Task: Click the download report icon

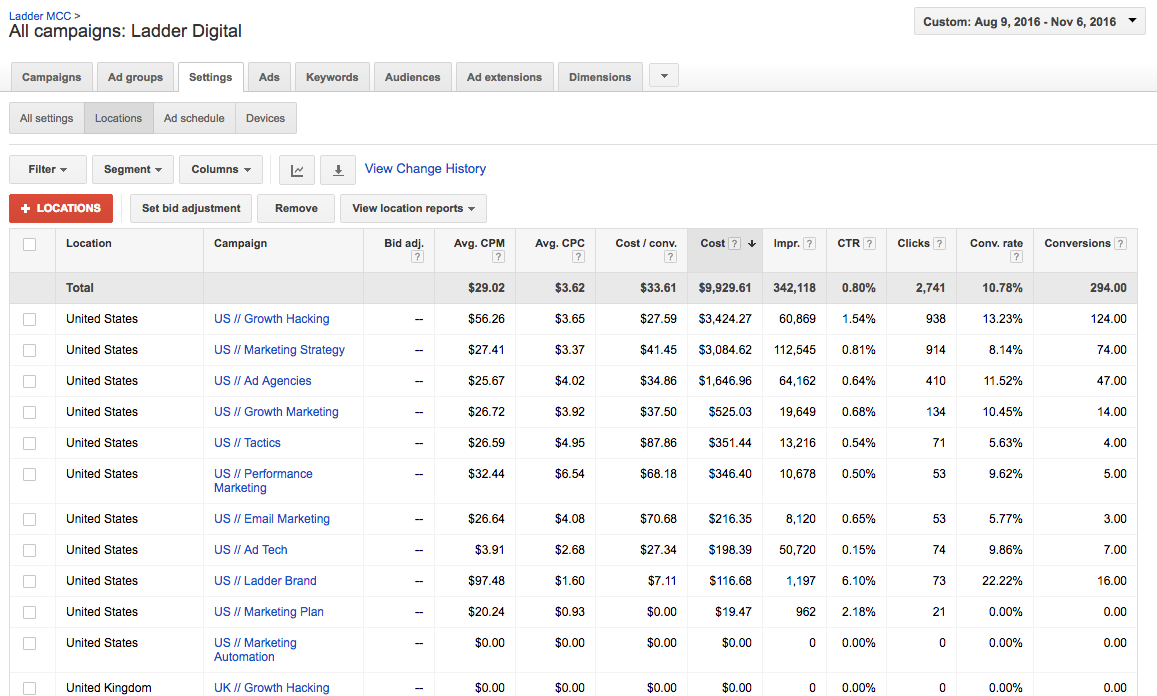Action: [337, 169]
